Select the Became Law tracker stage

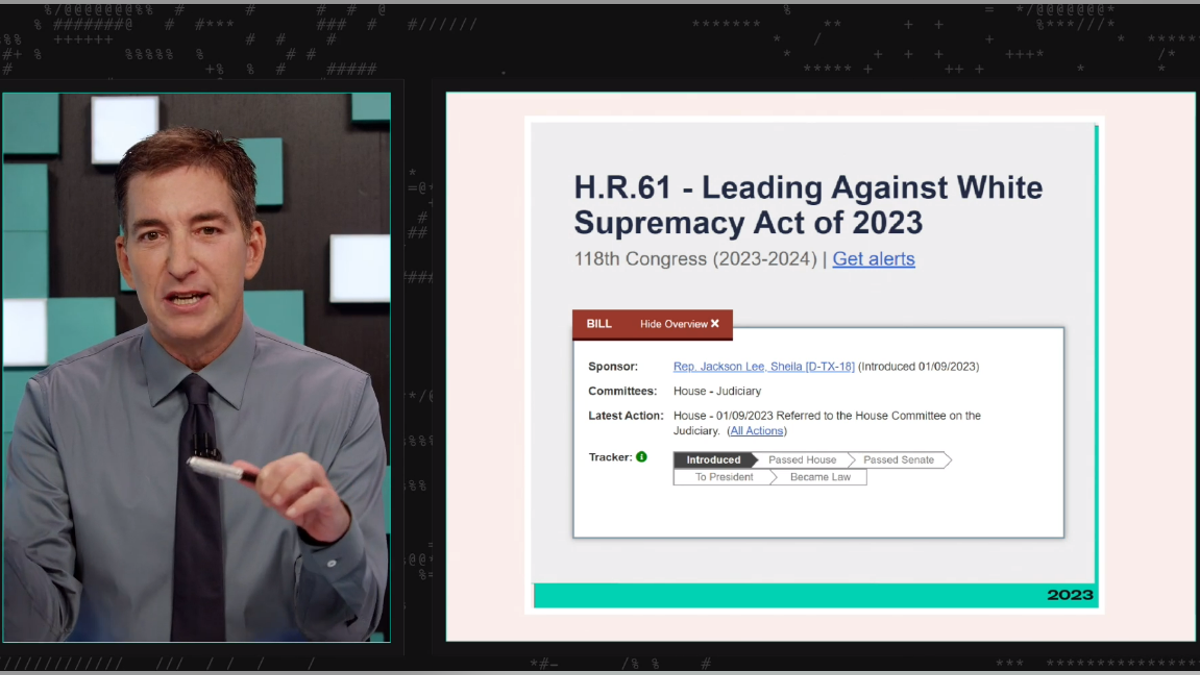820,477
